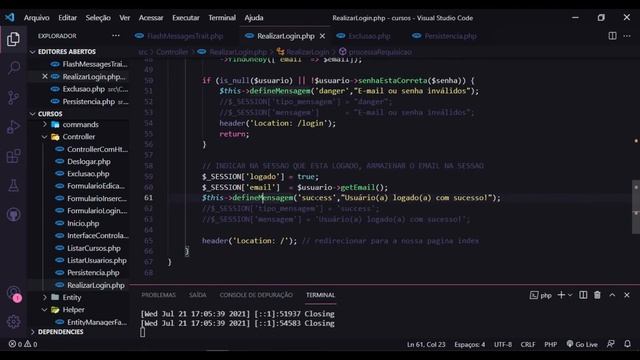Open the Editar menu
Viewport: 640px width, 360px height.
(x=67, y=18)
